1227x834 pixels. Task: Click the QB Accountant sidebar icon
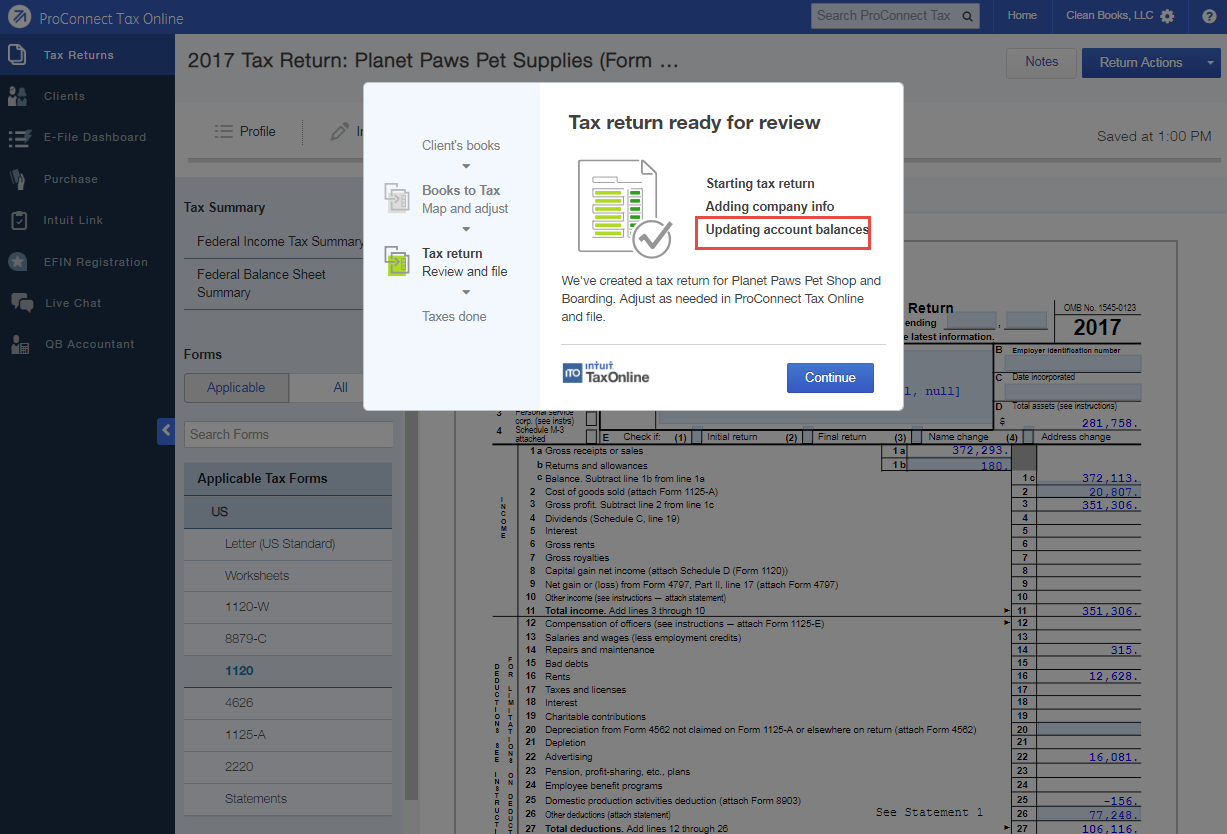tap(19, 344)
